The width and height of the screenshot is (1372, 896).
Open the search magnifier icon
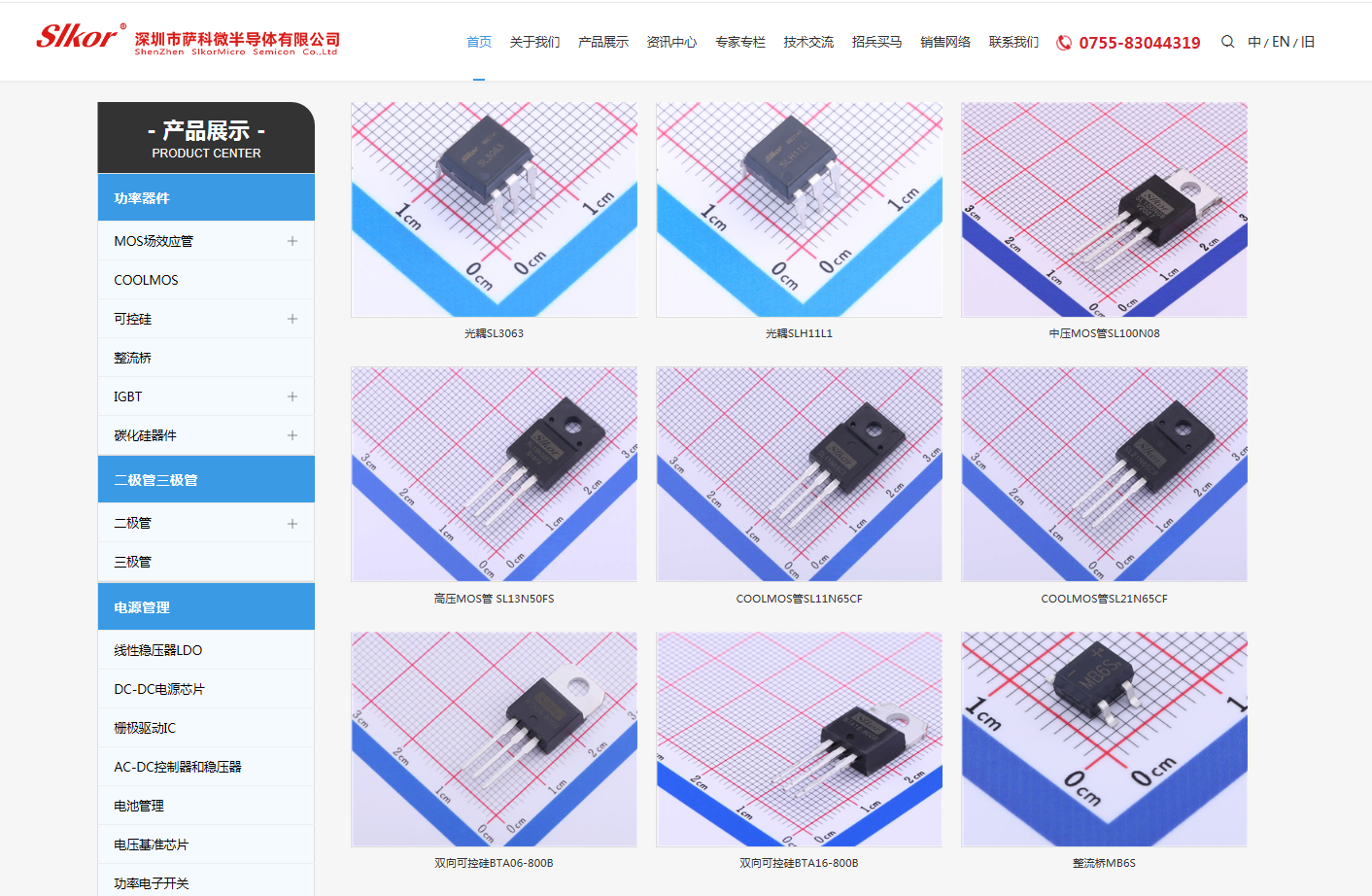[1227, 42]
